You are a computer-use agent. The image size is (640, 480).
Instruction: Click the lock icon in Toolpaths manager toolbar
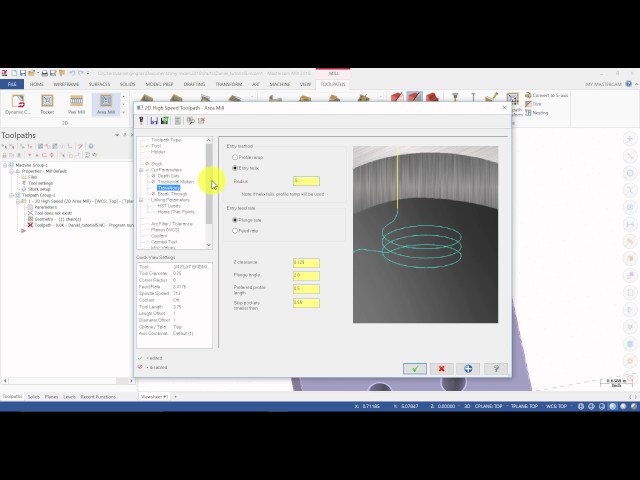click(4, 155)
